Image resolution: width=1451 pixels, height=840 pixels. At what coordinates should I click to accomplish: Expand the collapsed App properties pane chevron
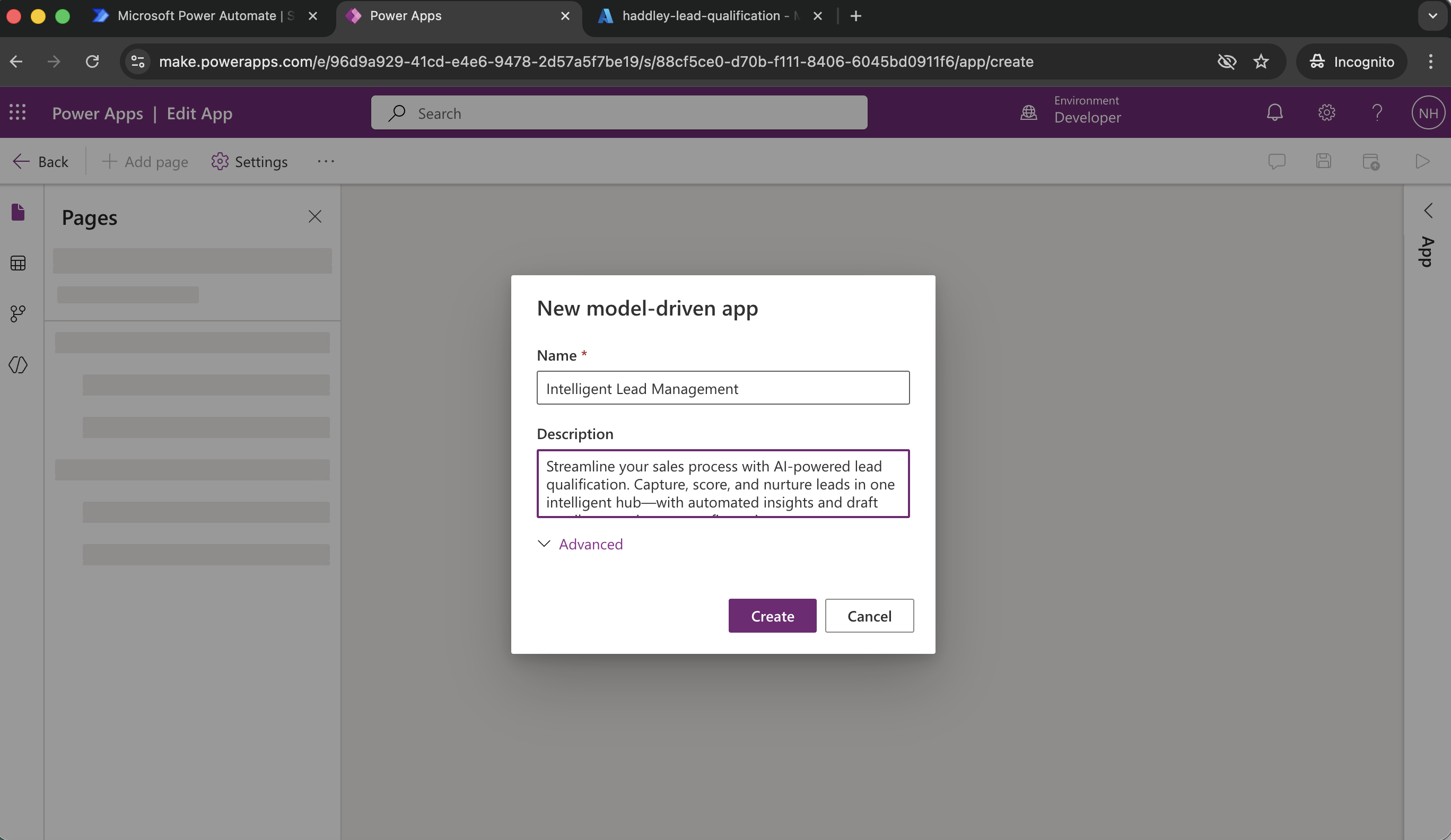point(1428,211)
